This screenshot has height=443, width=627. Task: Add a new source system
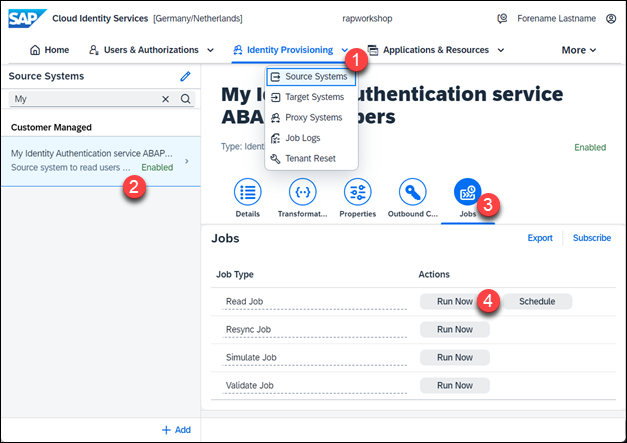(176, 430)
